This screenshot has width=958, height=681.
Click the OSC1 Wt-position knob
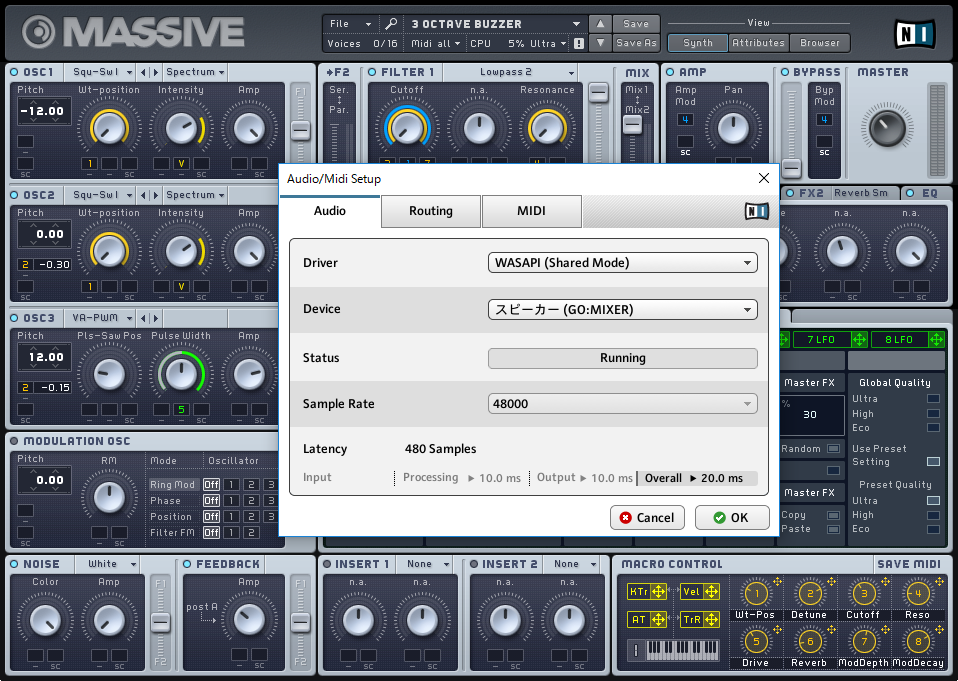[109, 129]
